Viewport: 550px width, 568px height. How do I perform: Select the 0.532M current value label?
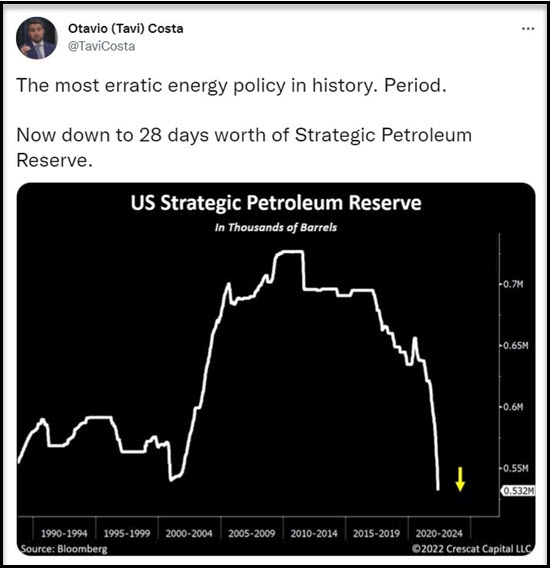coord(518,491)
